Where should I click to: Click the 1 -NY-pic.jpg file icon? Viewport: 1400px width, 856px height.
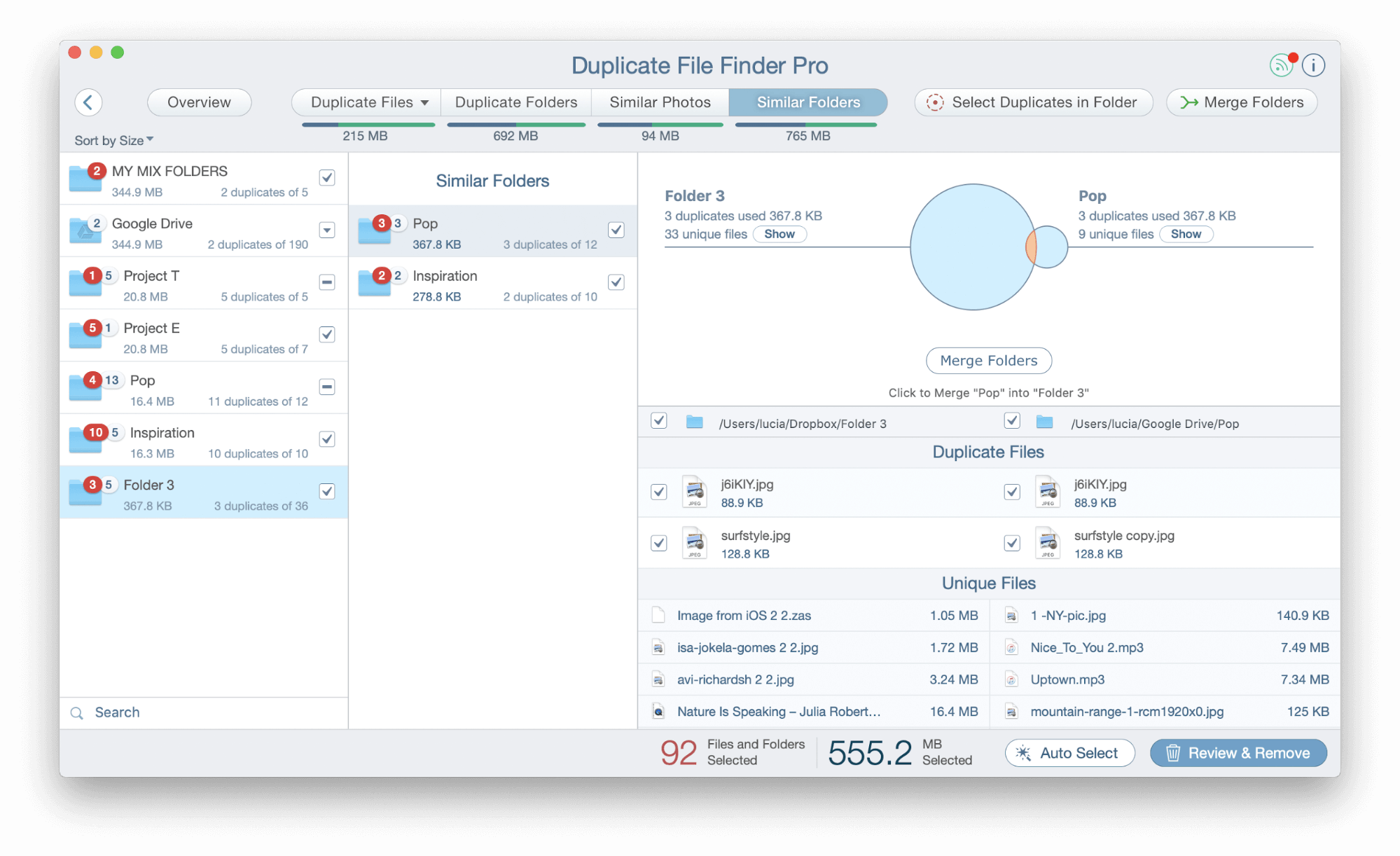point(1011,616)
